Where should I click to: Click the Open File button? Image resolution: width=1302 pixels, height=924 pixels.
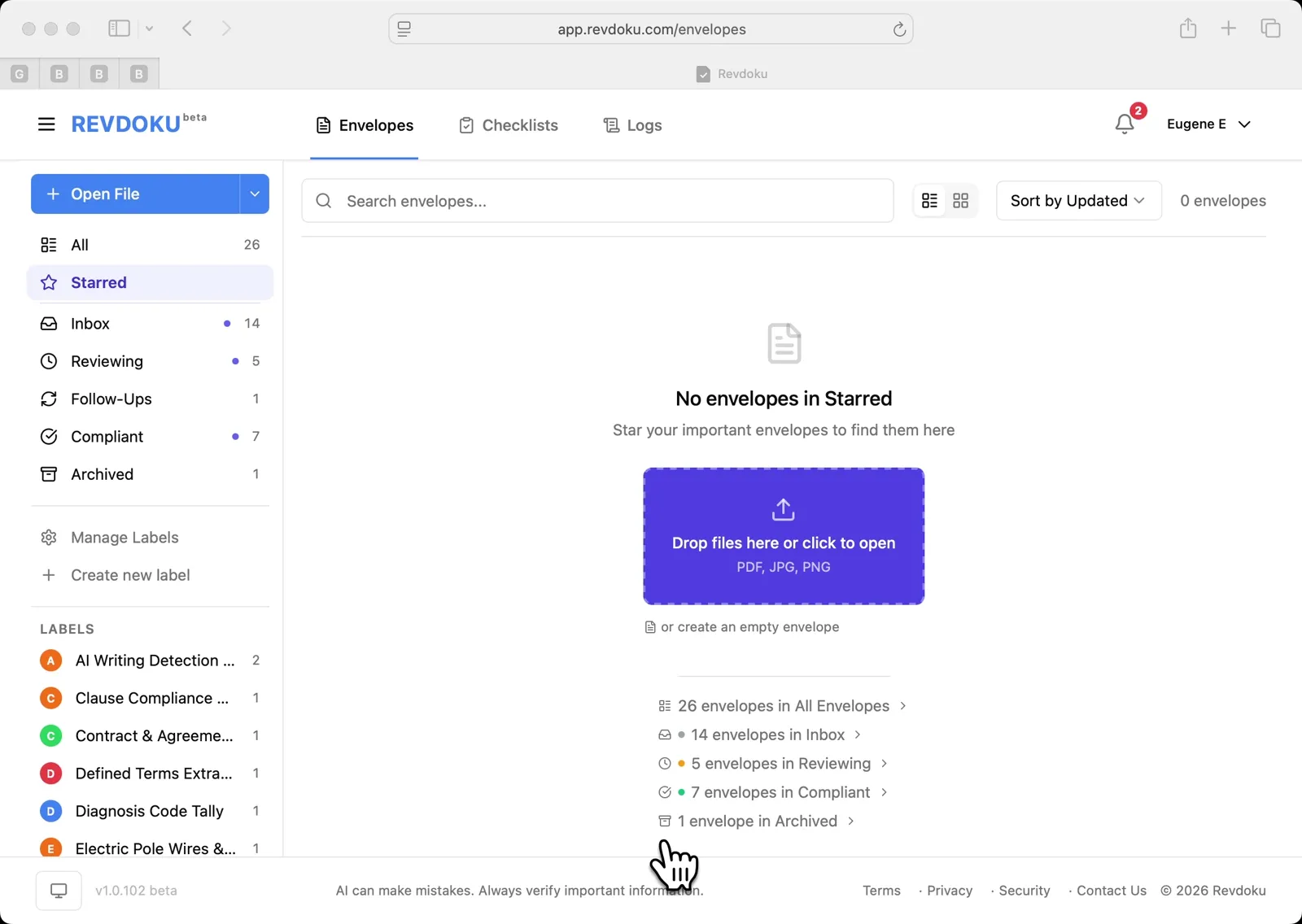click(x=134, y=194)
